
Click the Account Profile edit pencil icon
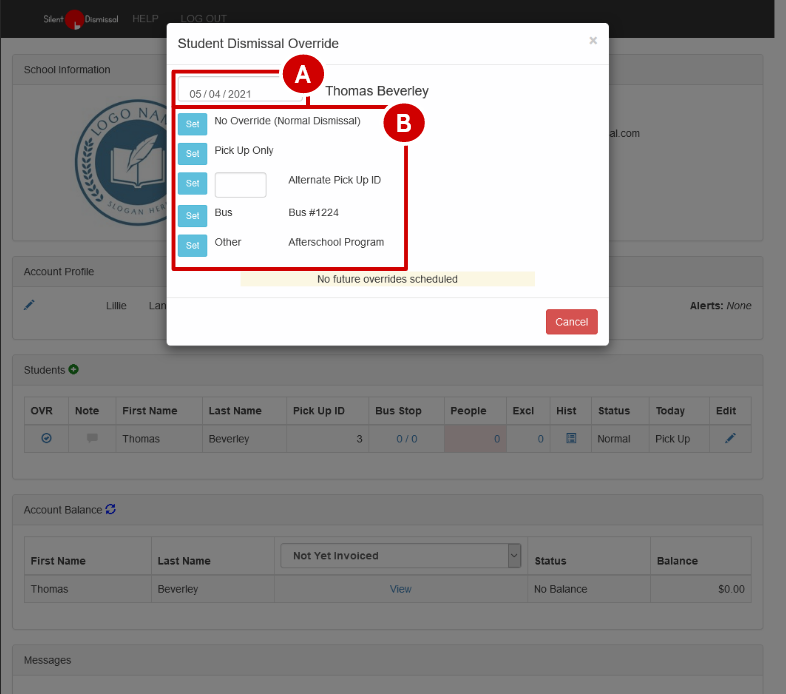[29, 305]
